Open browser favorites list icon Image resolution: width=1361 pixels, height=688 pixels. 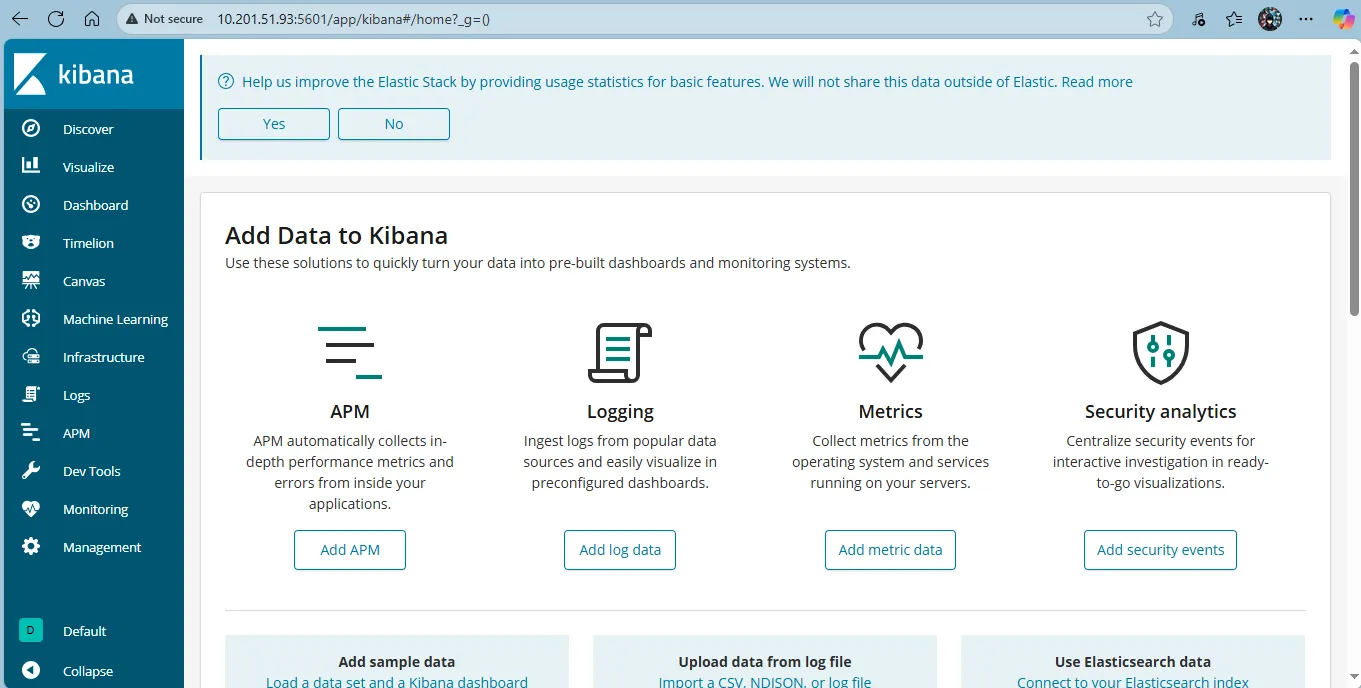click(1234, 18)
